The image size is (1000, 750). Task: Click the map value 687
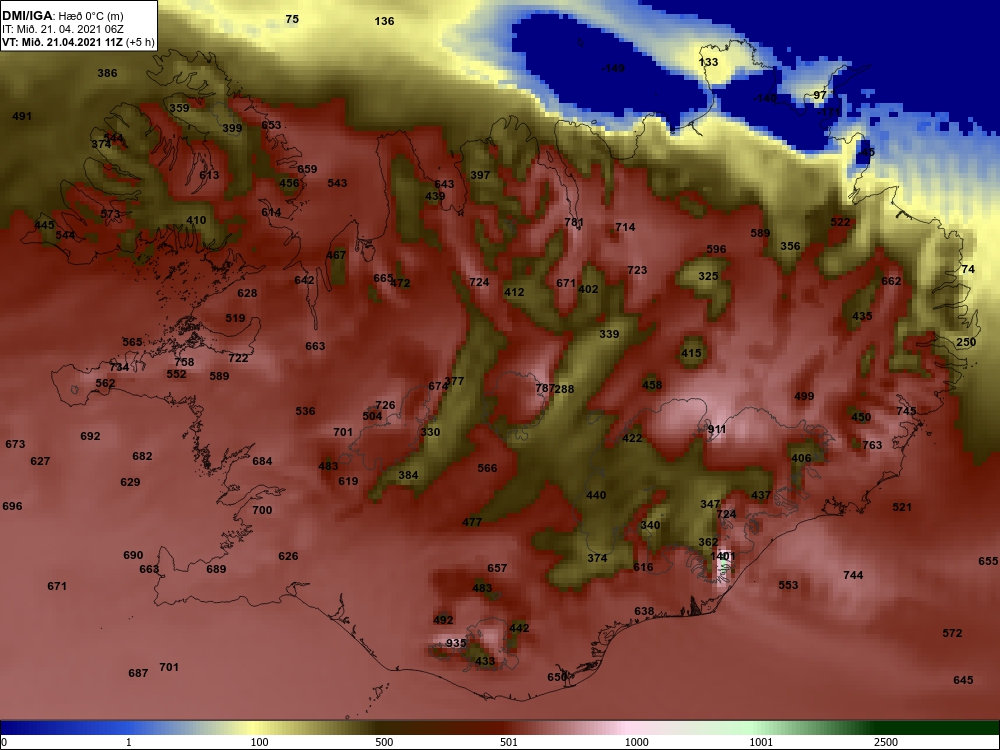tap(138, 673)
